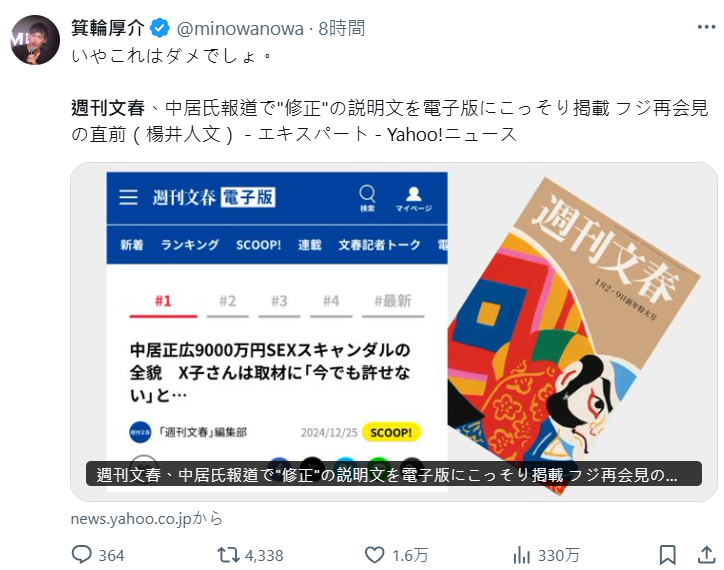This screenshot has height=570, width=724.
Task: Select the #1 tab in preview
Action: [x=163, y=303]
